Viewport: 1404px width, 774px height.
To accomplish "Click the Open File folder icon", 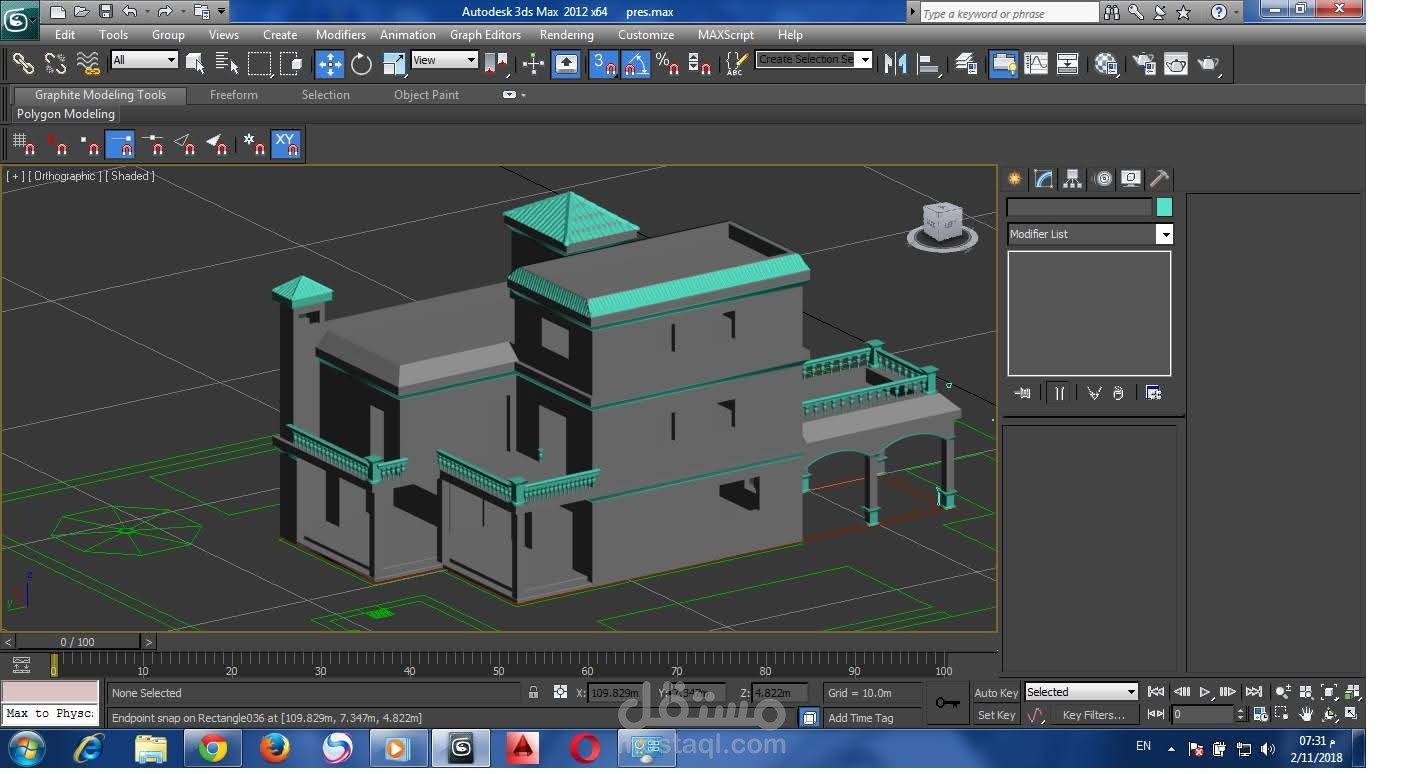I will tap(81, 12).
